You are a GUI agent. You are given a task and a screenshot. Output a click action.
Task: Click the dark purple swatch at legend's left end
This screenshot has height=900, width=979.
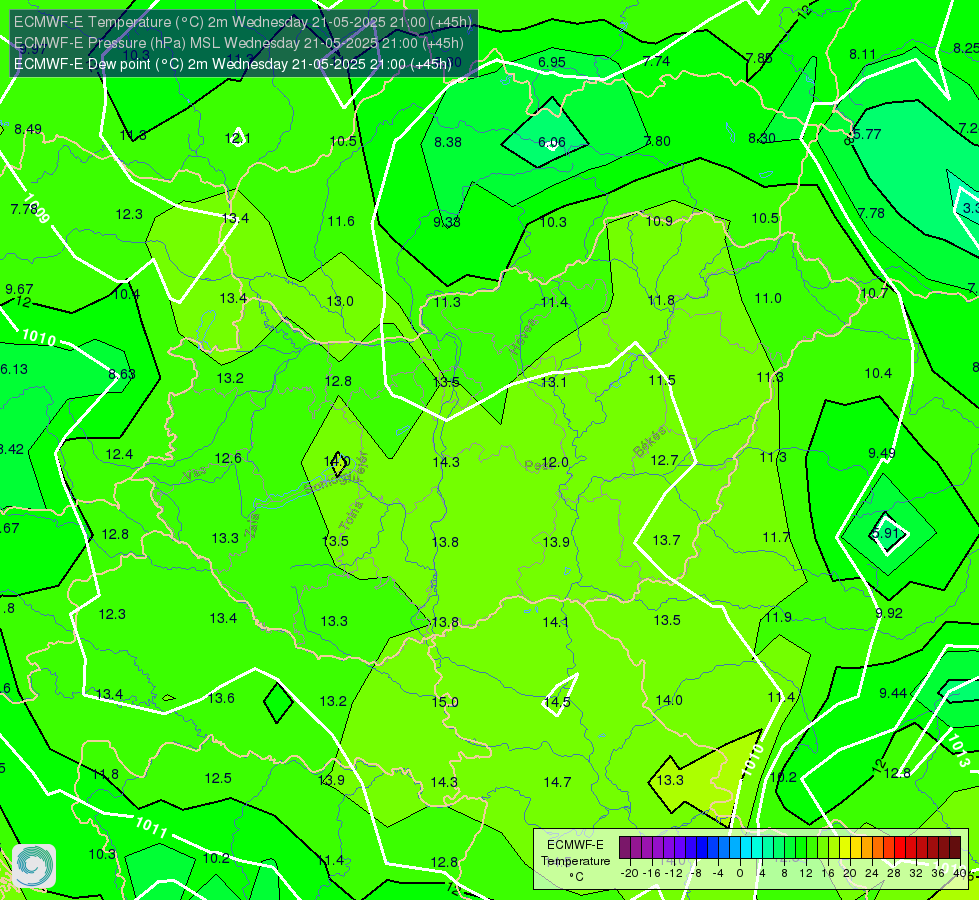pos(625,848)
